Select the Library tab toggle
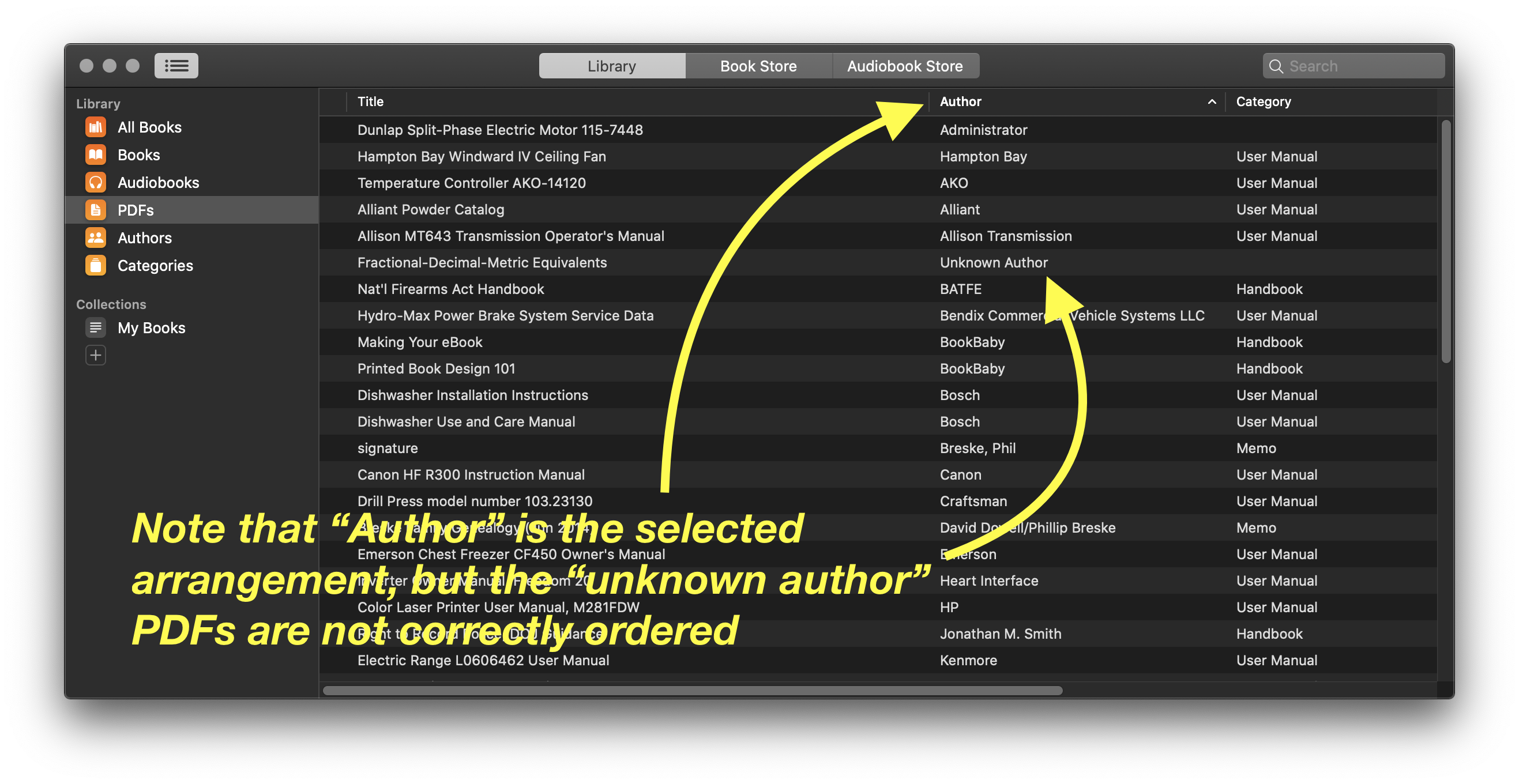The width and height of the screenshot is (1519, 784). click(x=611, y=66)
